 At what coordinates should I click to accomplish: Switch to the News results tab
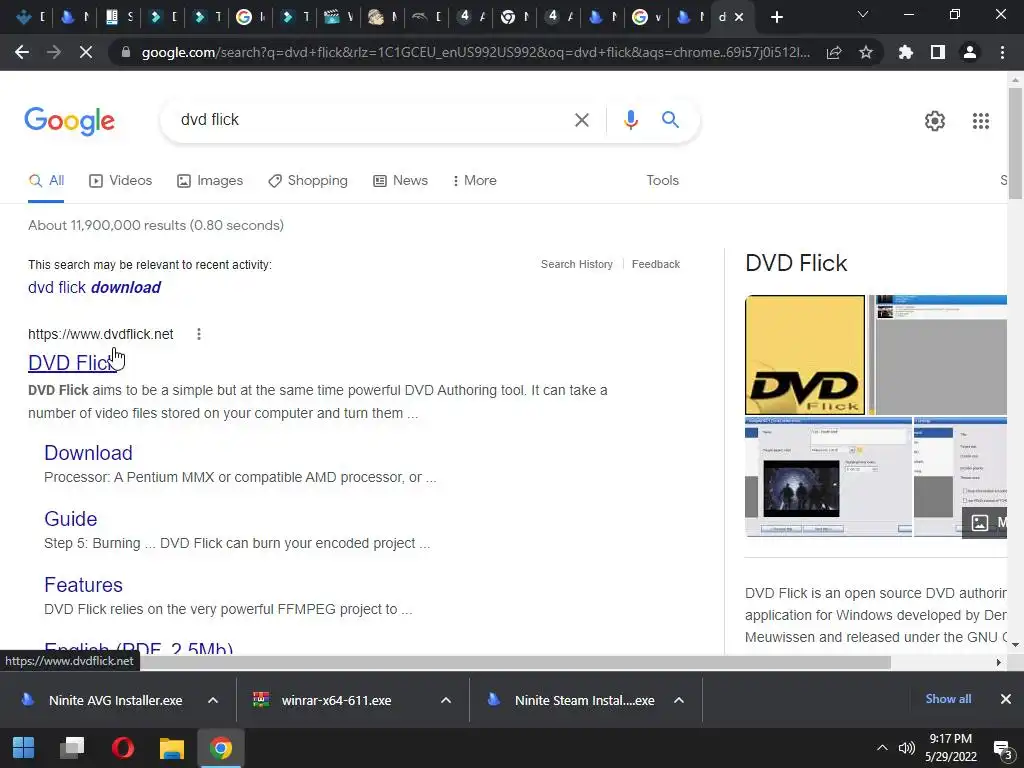400,181
